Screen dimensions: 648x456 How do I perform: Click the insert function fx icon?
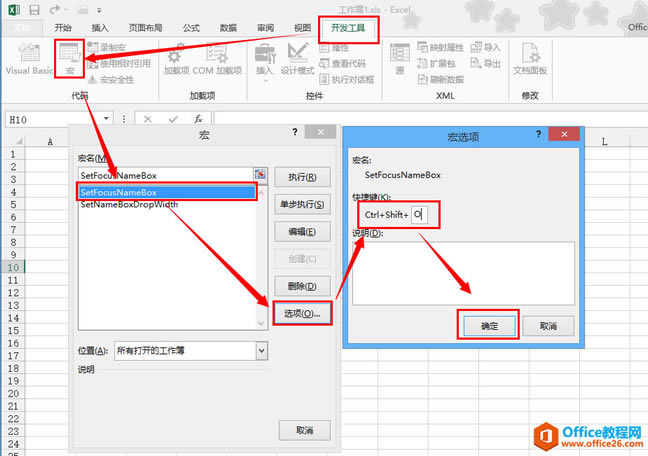tap(198, 119)
